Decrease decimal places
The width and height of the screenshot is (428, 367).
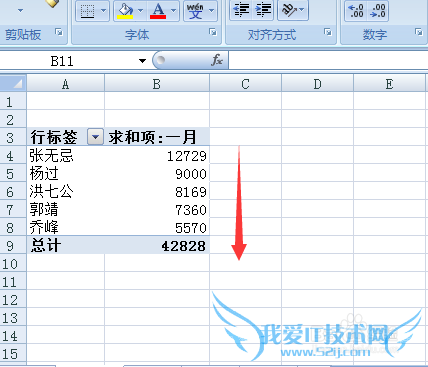click(378, 11)
